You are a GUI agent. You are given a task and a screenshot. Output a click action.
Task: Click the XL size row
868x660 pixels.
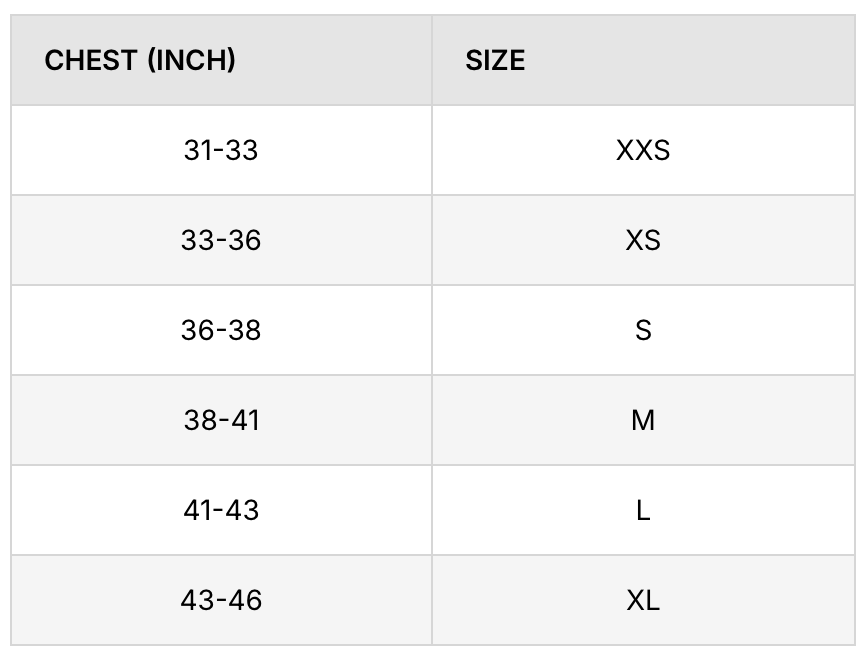click(x=433, y=600)
